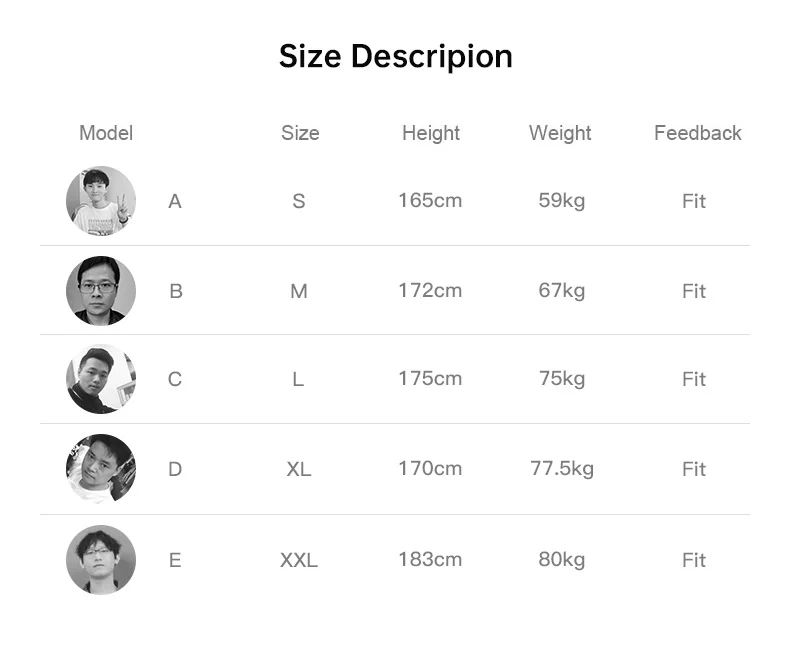
Task: Click the Model column header
Action: coord(106,133)
